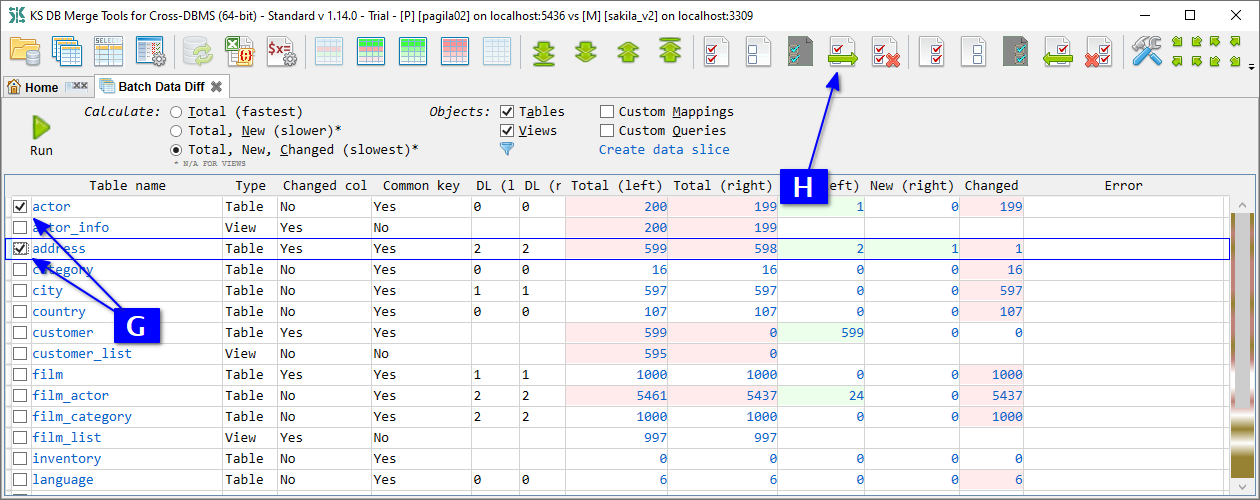Select the Total (fastest) radio option
The width and height of the screenshot is (1260, 500).
pyautogui.click(x=176, y=112)
